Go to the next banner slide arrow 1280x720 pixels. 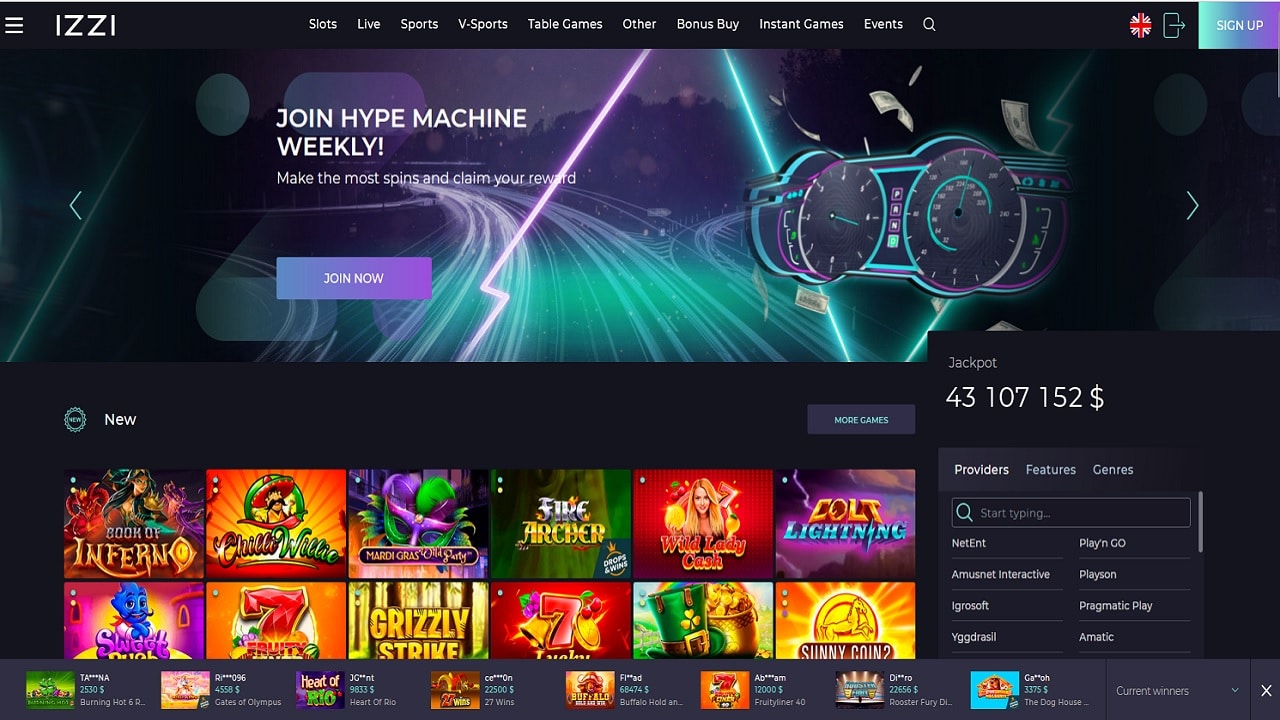[x=1192, y=205]
